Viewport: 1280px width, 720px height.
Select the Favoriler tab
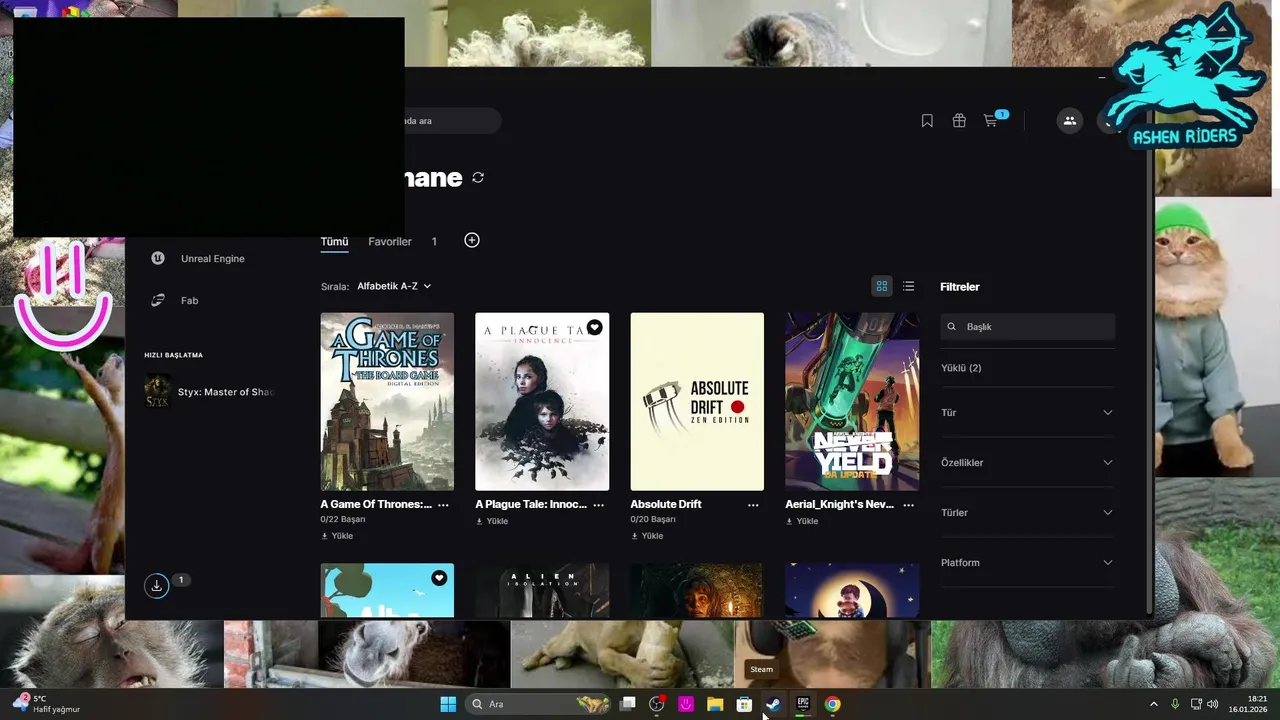pyautogui.click(x=390, y=242)
